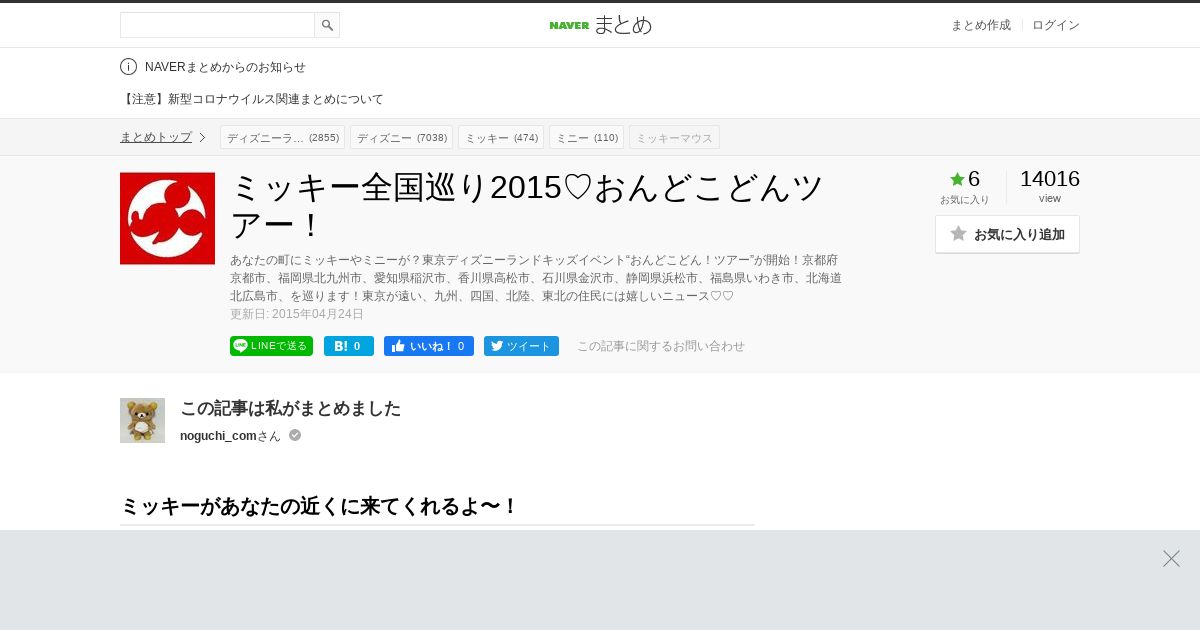Open まとめ作成 link
The width and height of the screenshot is (1200, 630).
(980, 25)
